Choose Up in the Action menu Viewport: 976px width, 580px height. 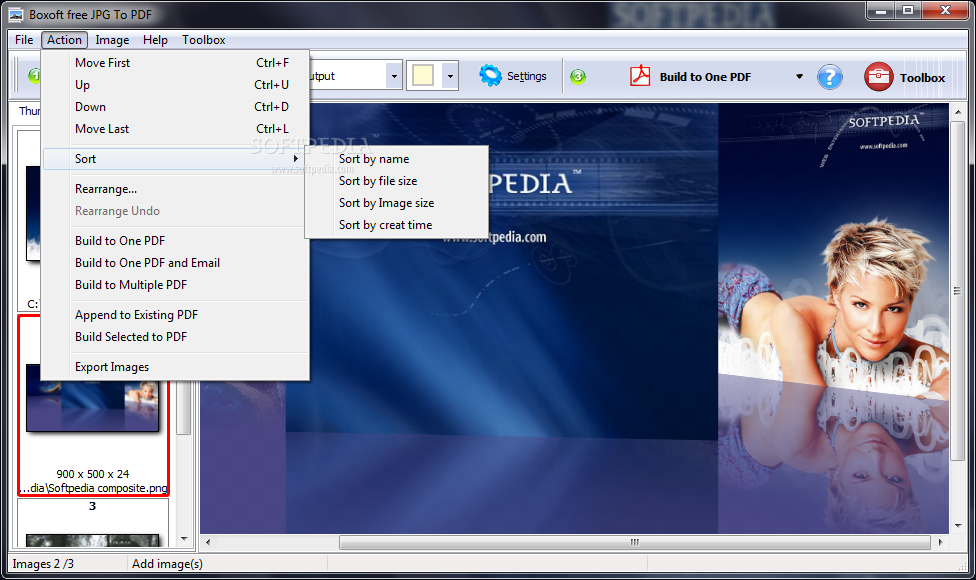coord(176,85)
